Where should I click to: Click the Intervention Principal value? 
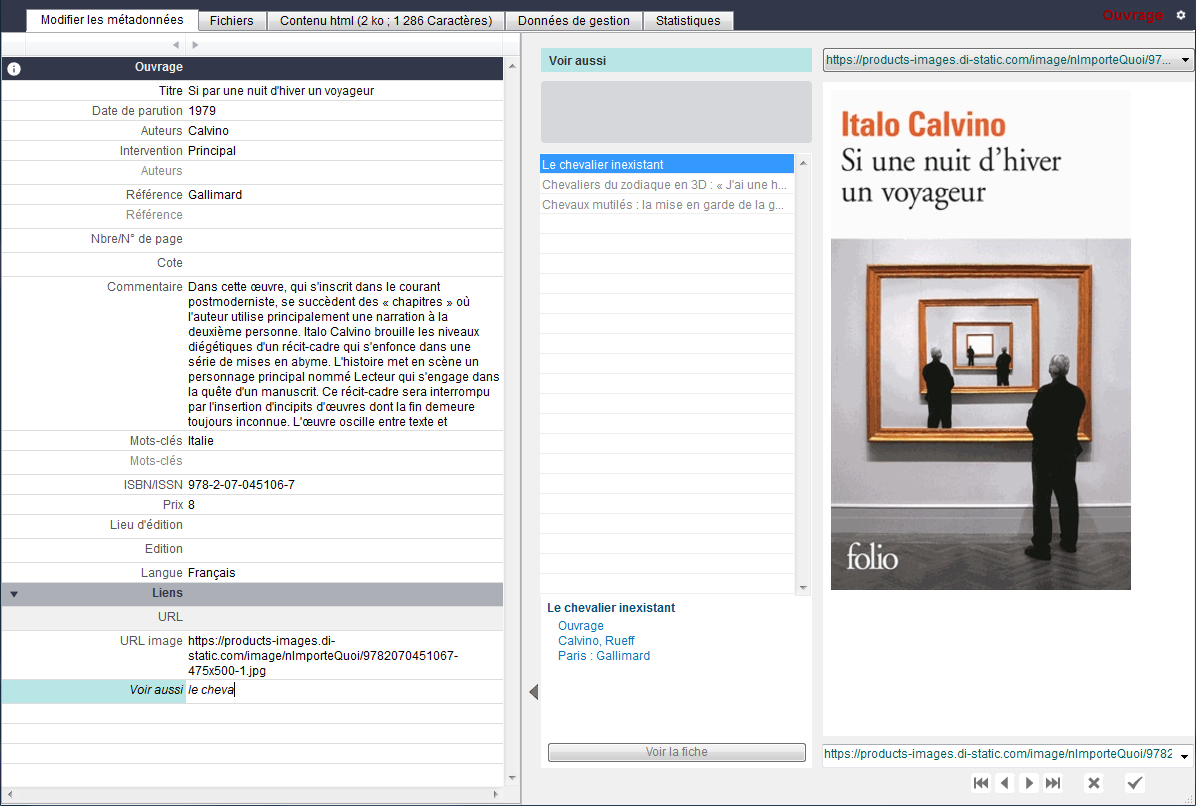[345, 150]
